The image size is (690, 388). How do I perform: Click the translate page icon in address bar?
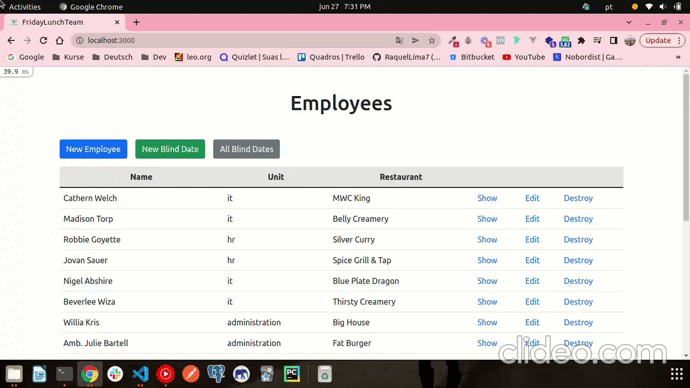click(399, 40)
